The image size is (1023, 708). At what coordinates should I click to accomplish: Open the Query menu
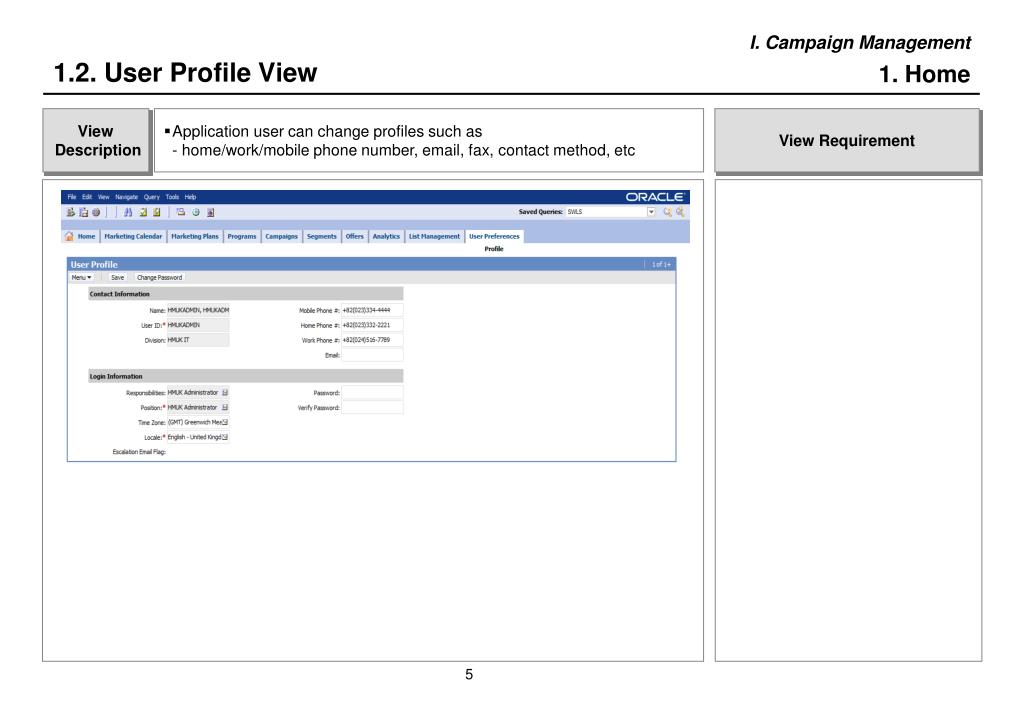point(152,197)
